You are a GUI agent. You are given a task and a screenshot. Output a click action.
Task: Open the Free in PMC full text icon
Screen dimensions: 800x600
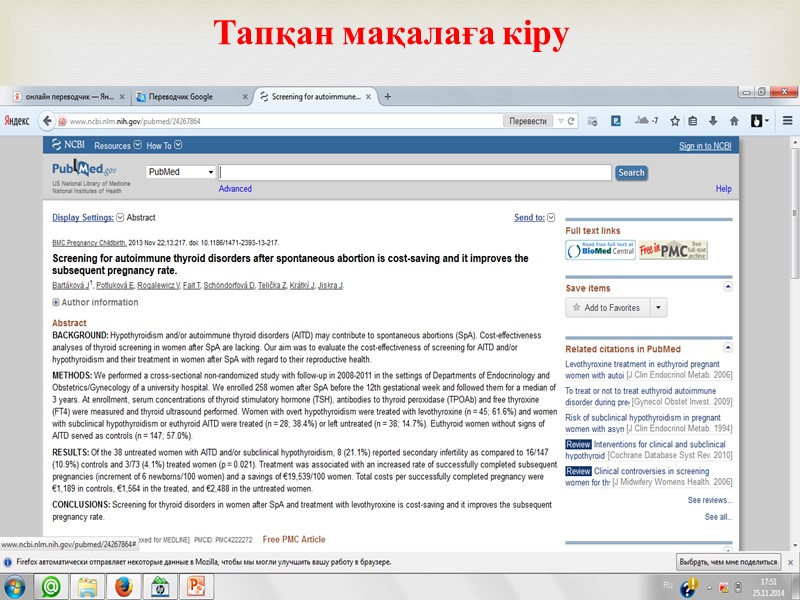(x=672, y=250)
